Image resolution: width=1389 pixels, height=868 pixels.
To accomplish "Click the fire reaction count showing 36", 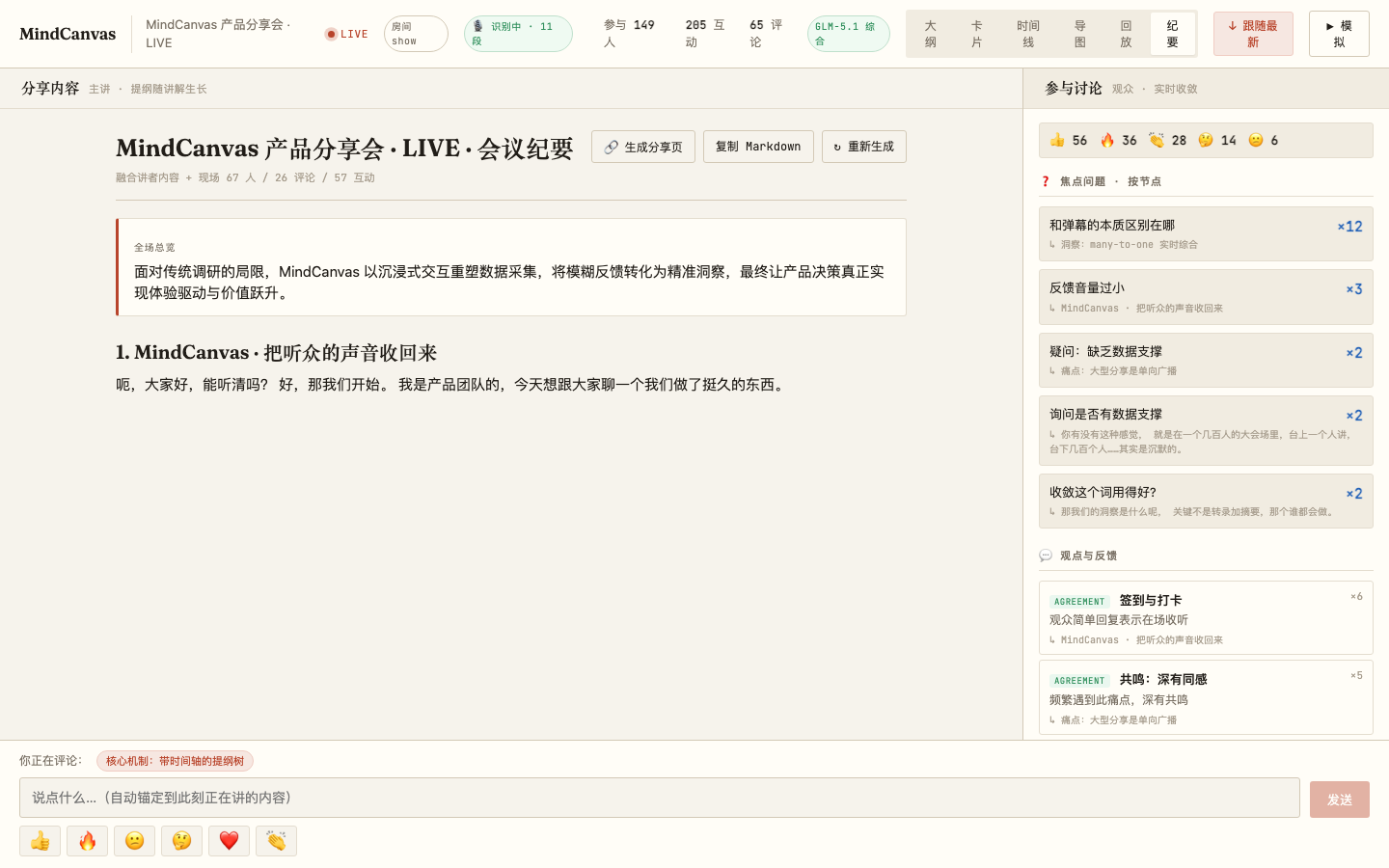I will (x=1119, y=140).
